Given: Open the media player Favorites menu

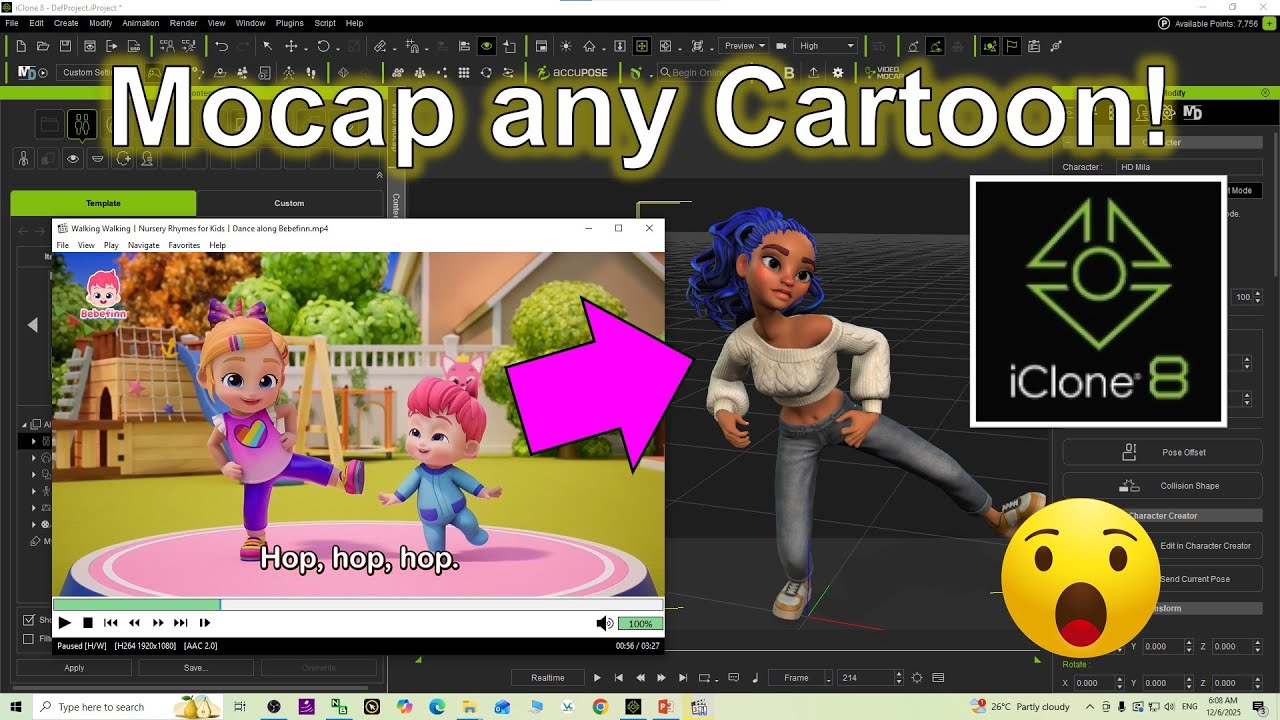Looking at the screenshot, I should 184,245.
